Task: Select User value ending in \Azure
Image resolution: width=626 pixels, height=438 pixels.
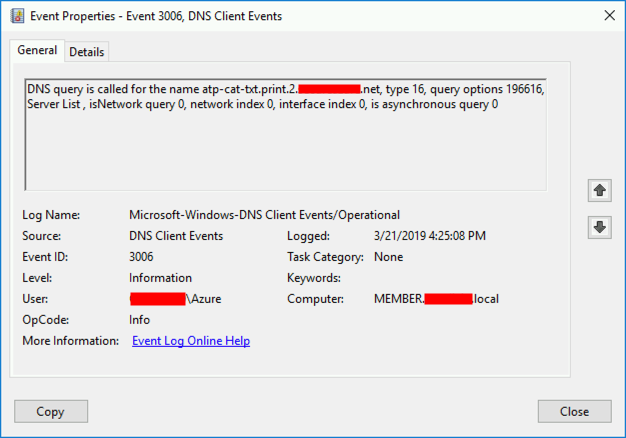Action: 175,299
